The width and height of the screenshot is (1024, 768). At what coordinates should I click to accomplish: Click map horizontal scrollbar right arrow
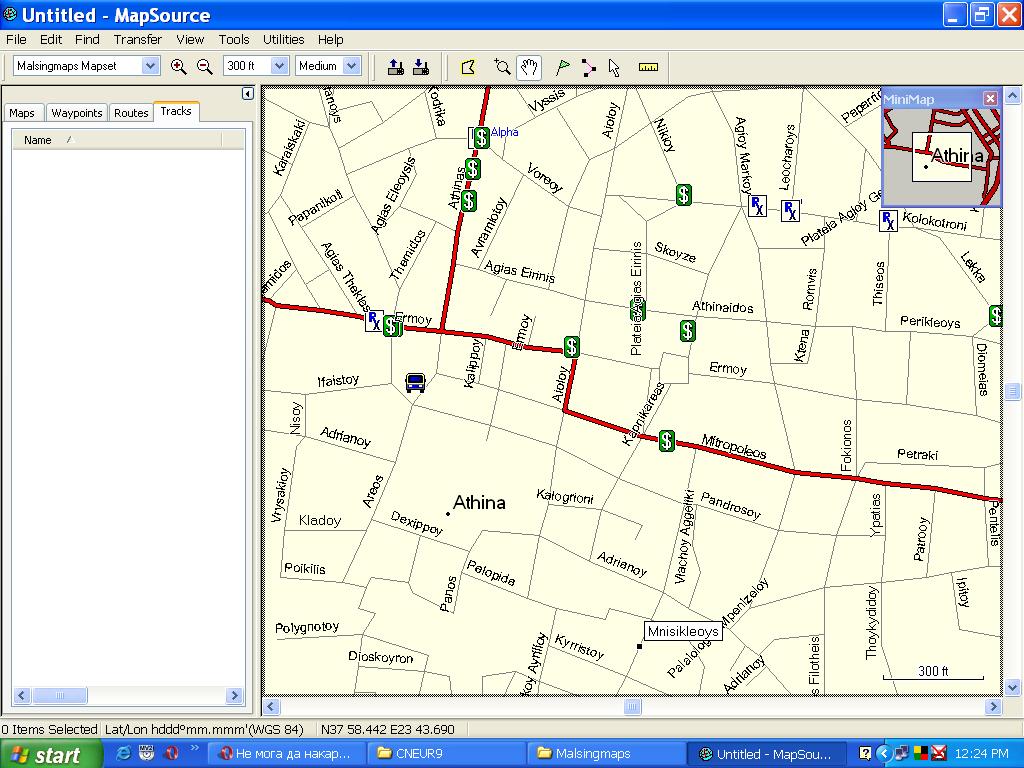(993, 706)
